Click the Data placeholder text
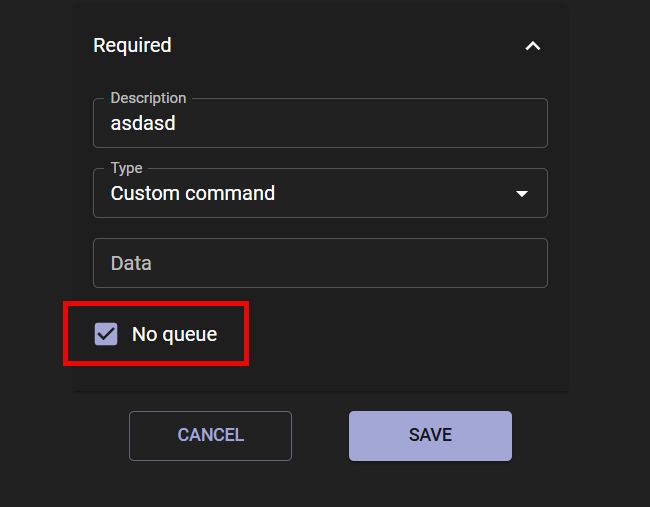Image resolution: width=650 pixels, height=507 pixels. (131, 264)
